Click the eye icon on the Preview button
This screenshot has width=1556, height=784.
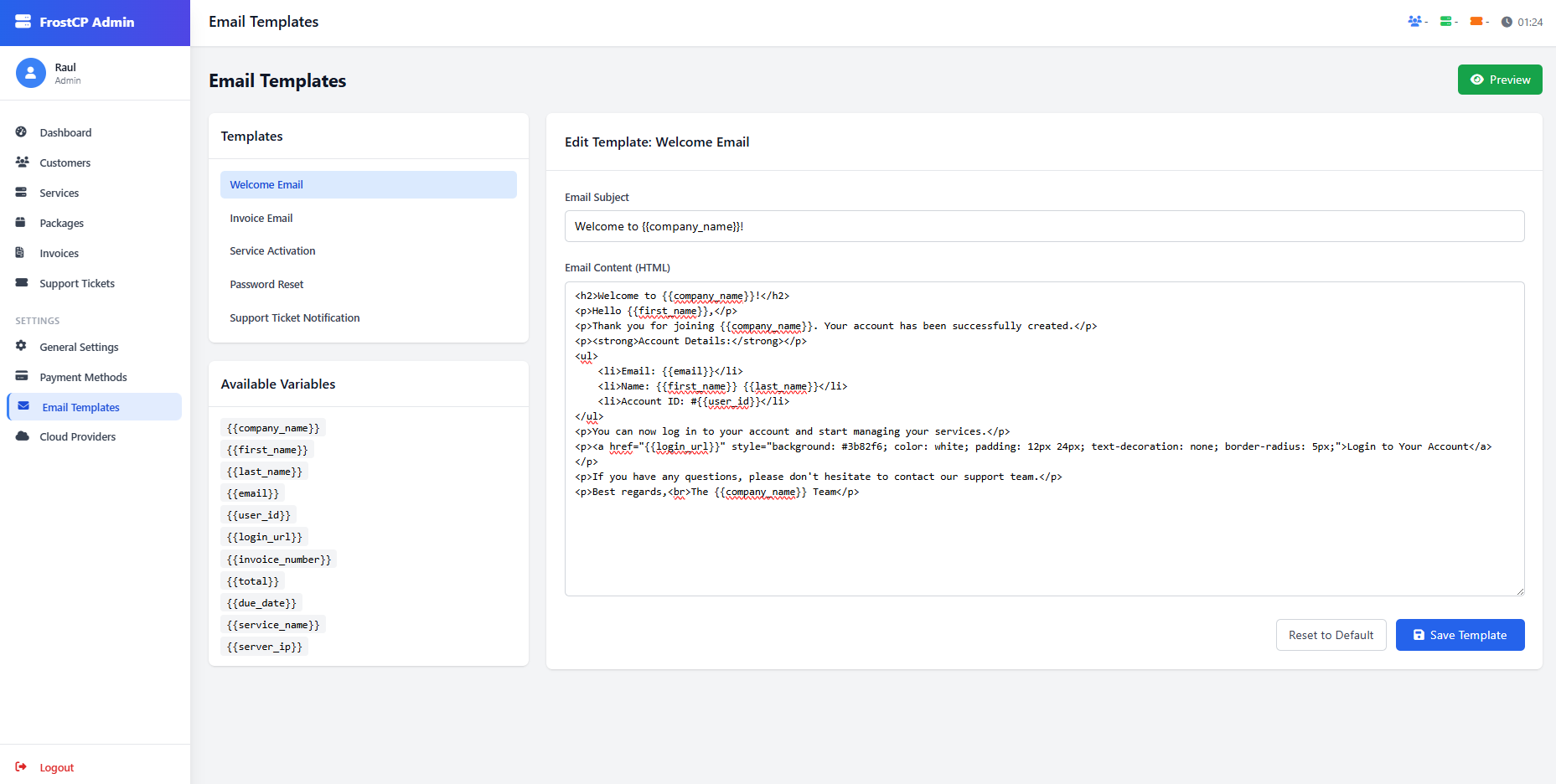tap(1477, 80)
